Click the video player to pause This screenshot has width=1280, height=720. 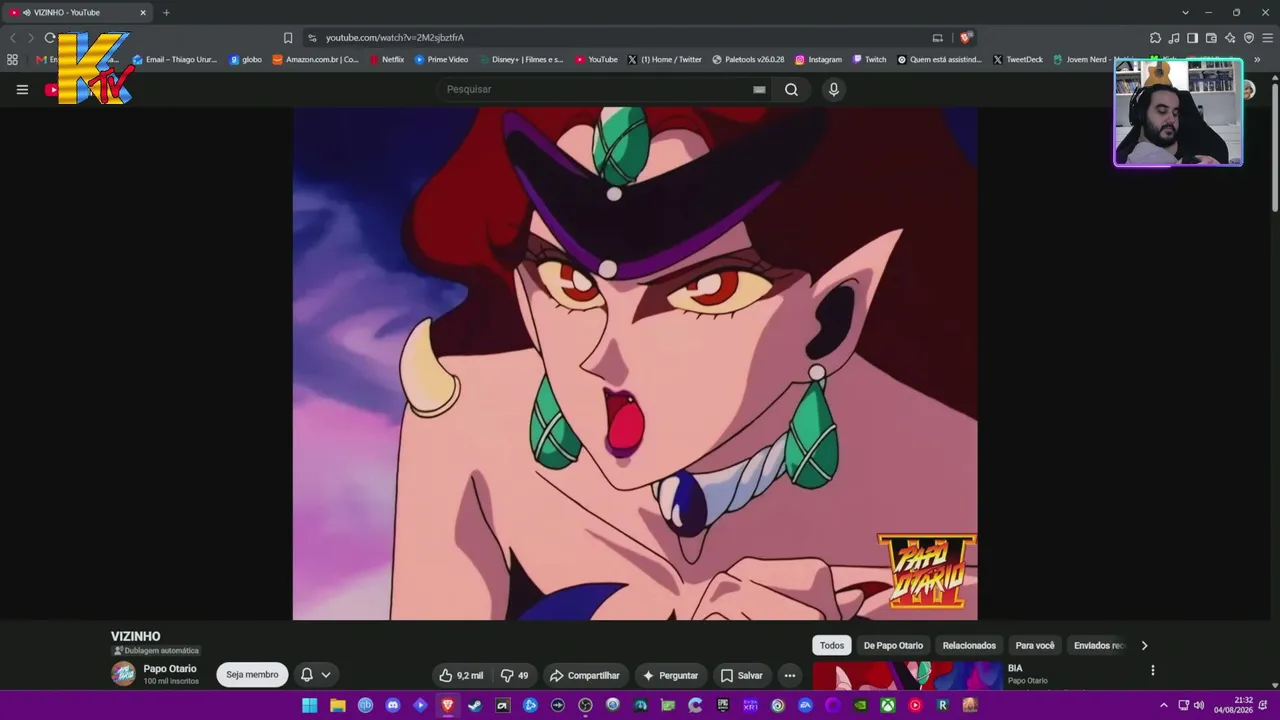tap(635, 364)
